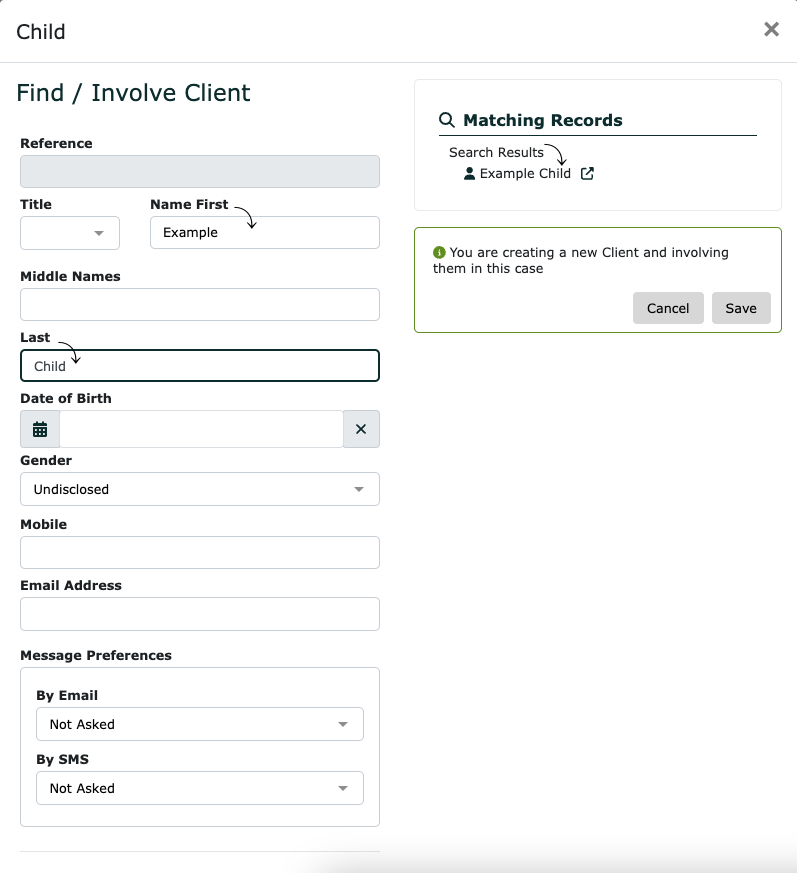This screenshot has height=873, width=797.
Task: Click the person icon beside Example Child
Action: [x=470, y=174]
